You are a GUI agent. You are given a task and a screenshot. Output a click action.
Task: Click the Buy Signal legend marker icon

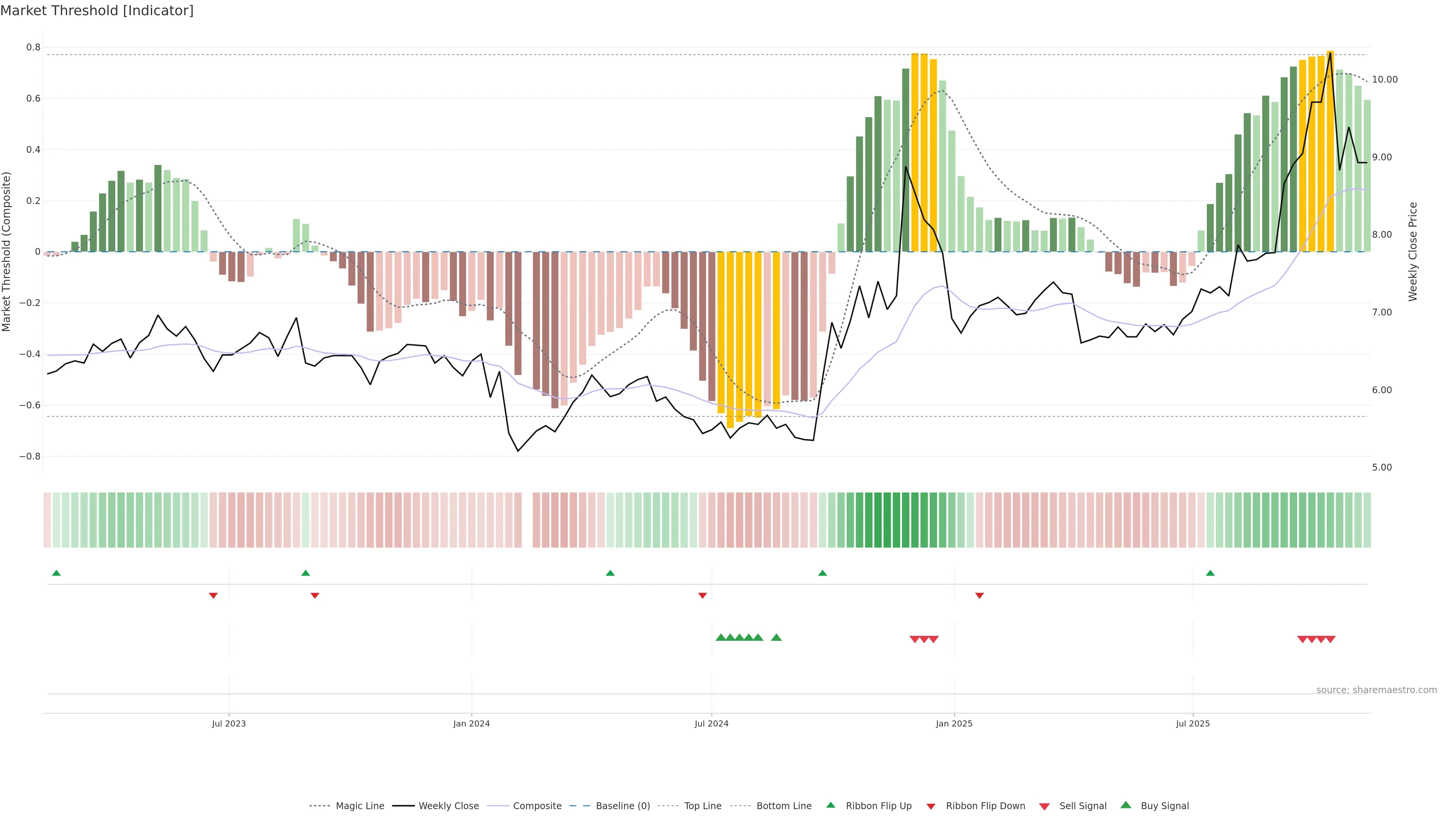pos(1126,805)
